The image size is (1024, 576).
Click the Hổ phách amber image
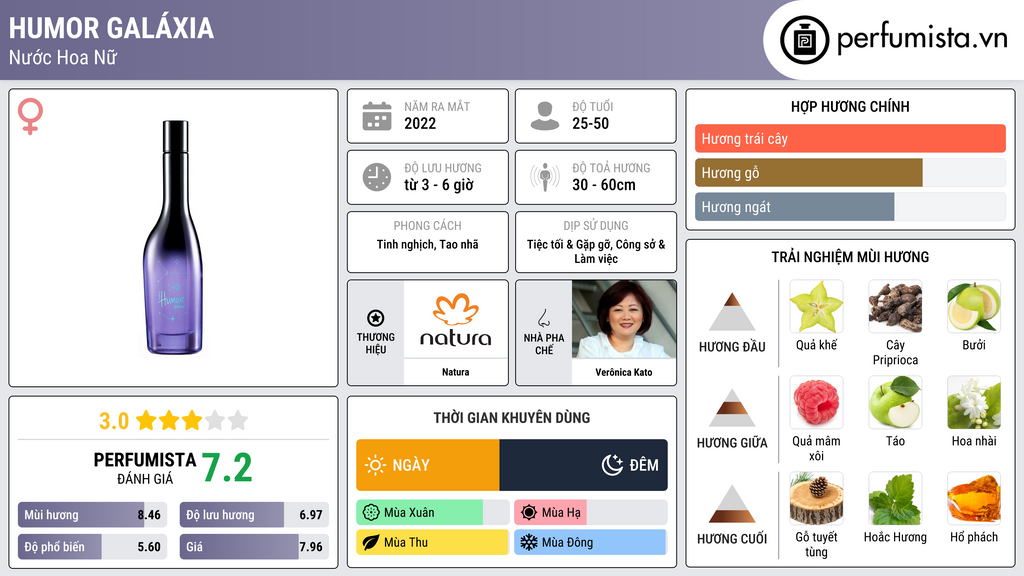click(x=974, y=498)
